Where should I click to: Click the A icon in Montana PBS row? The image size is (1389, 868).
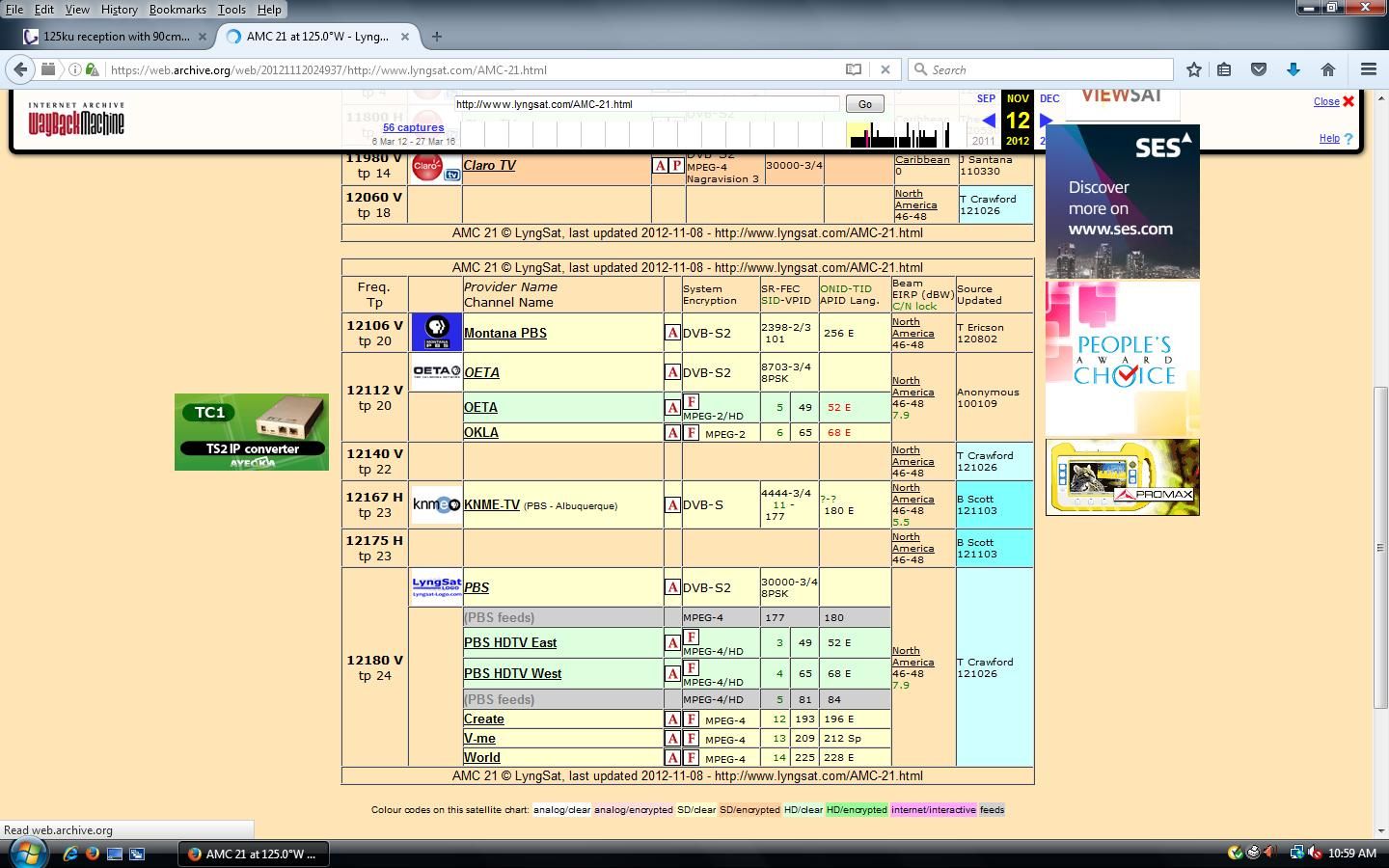(x=672, y=333)
